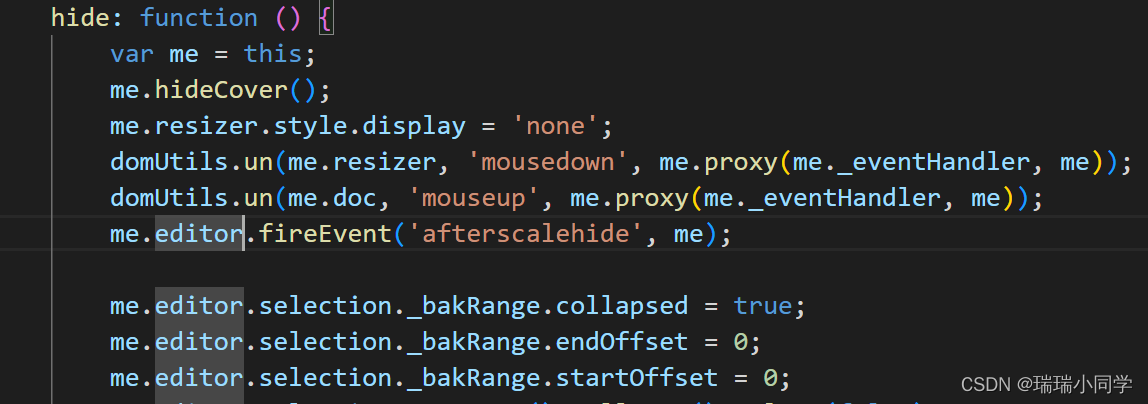The image size is (1148, 404).
Task: Click the 'this' keyword
Action: tap(273, 53)
